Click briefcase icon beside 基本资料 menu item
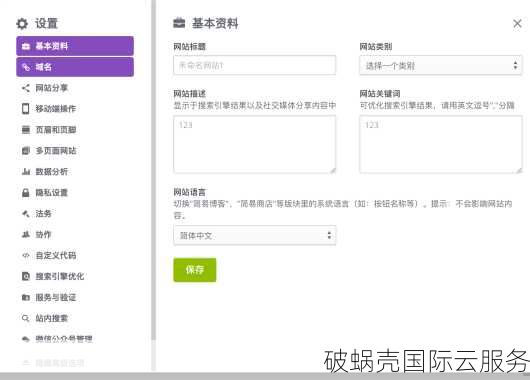This screenshot has height=380, width=530. 26,46
